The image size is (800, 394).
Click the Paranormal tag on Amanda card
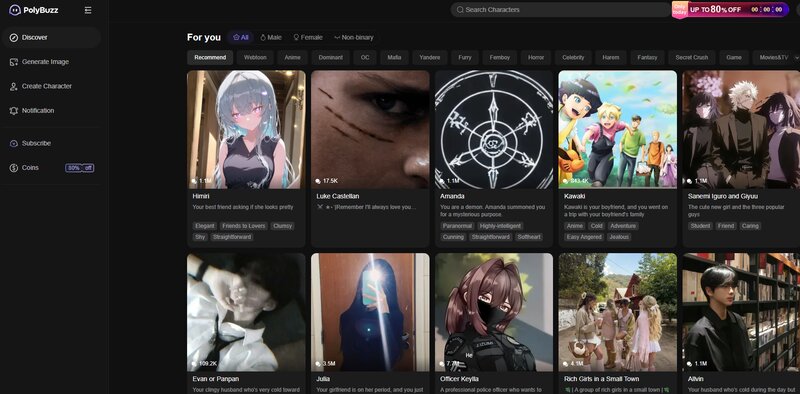point(458,226)
